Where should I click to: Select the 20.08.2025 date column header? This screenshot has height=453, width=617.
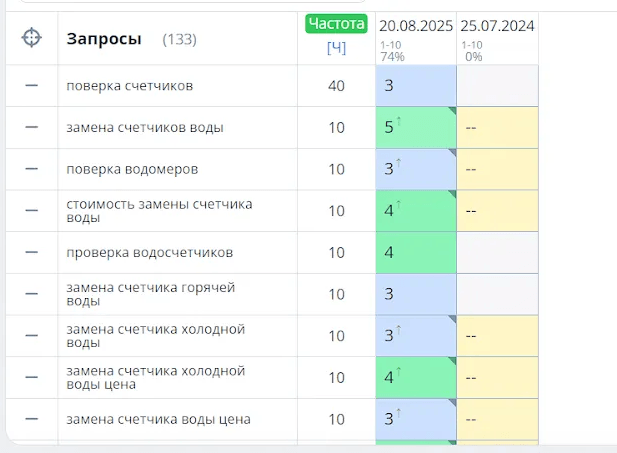tap(416, 25)
